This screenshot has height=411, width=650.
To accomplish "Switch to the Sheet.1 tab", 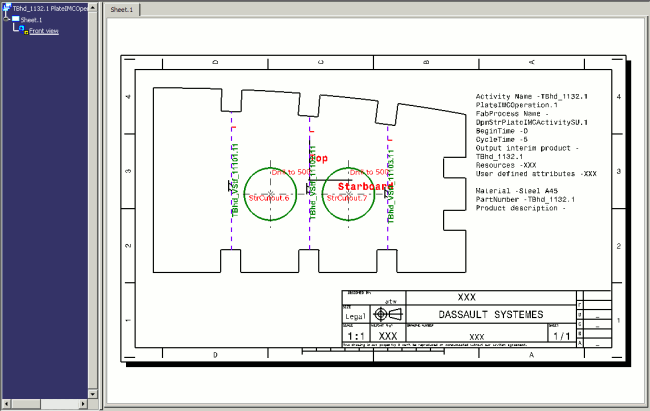I will coord(124,9).
